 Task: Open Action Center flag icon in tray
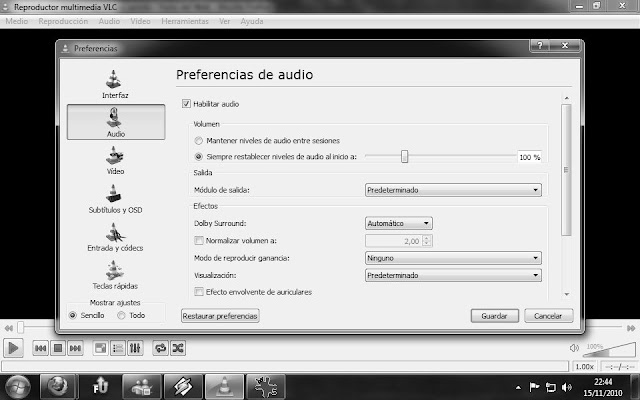click(534, 387)
